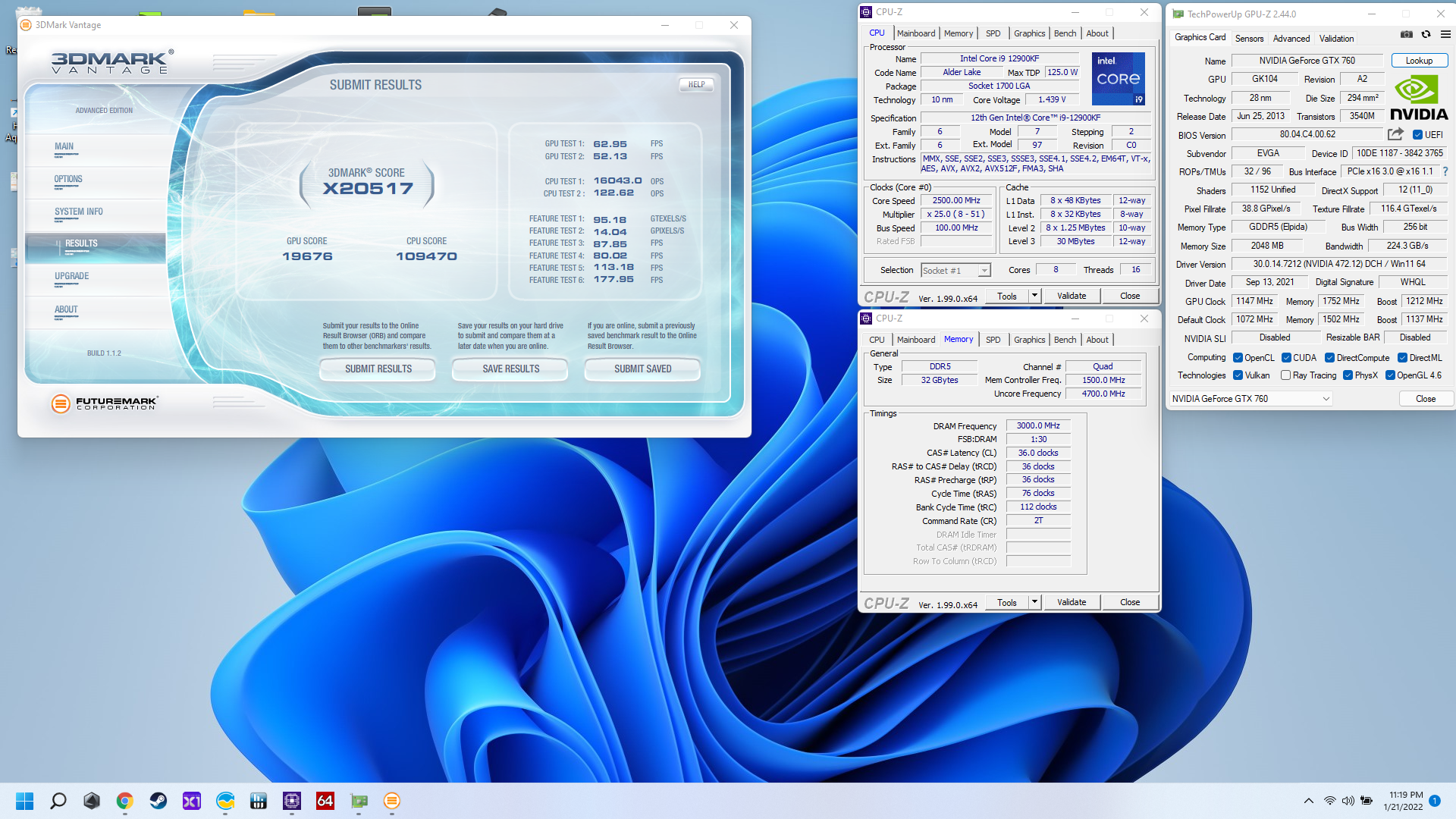Switch to Advanced tab in GPU-Z
1456x819 pixels.
1291,39
